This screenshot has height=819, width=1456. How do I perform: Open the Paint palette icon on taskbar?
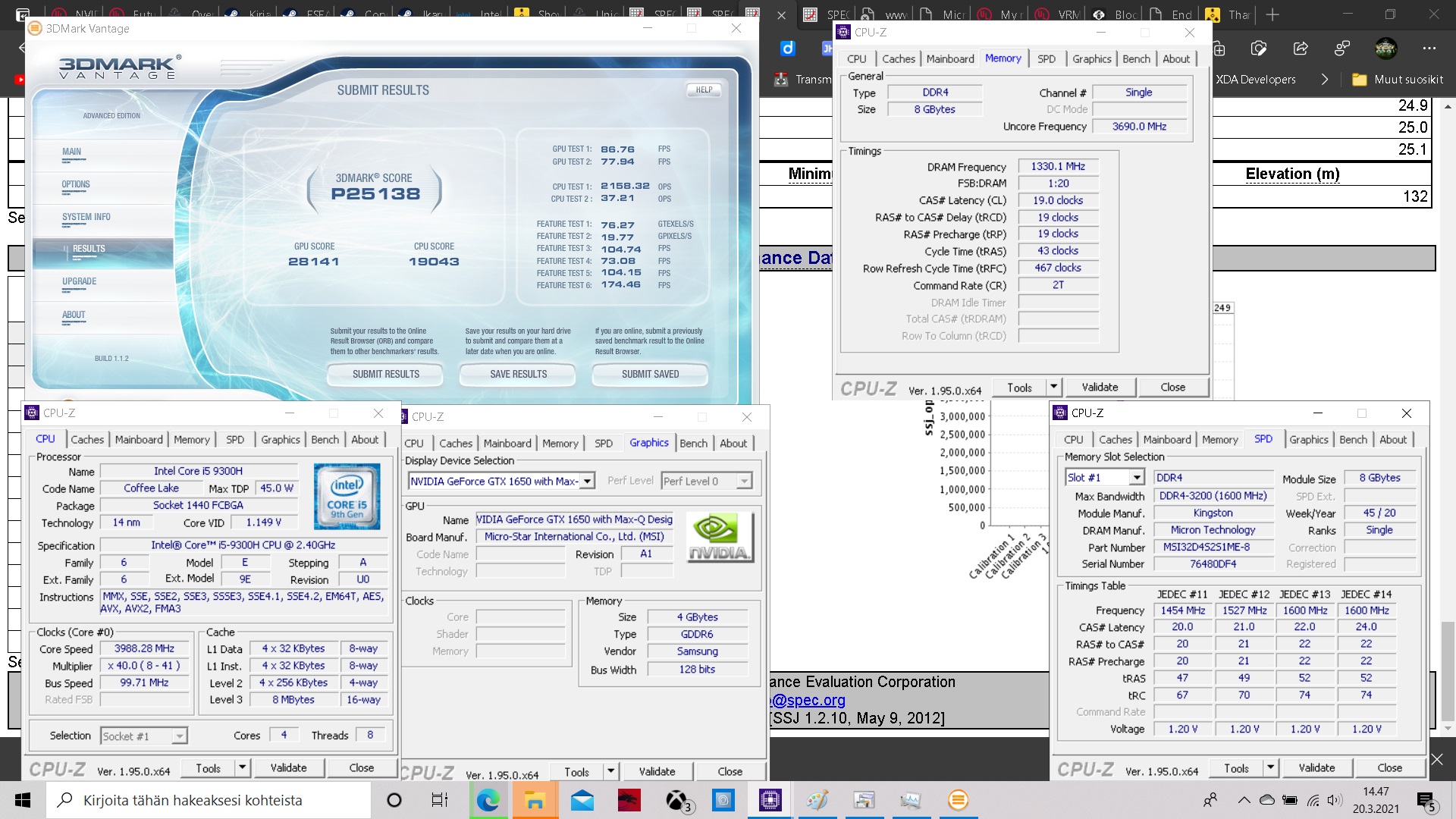[817, 800]
